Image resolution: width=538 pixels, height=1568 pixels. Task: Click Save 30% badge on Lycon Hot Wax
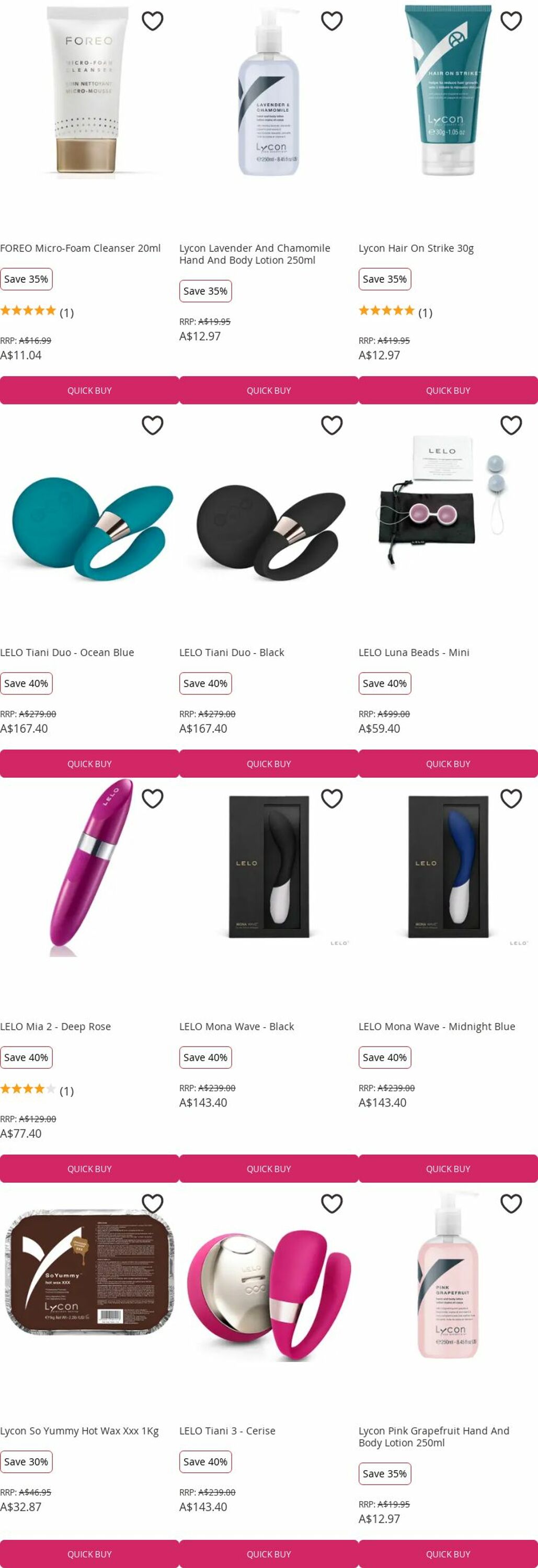pos(26,1461)
